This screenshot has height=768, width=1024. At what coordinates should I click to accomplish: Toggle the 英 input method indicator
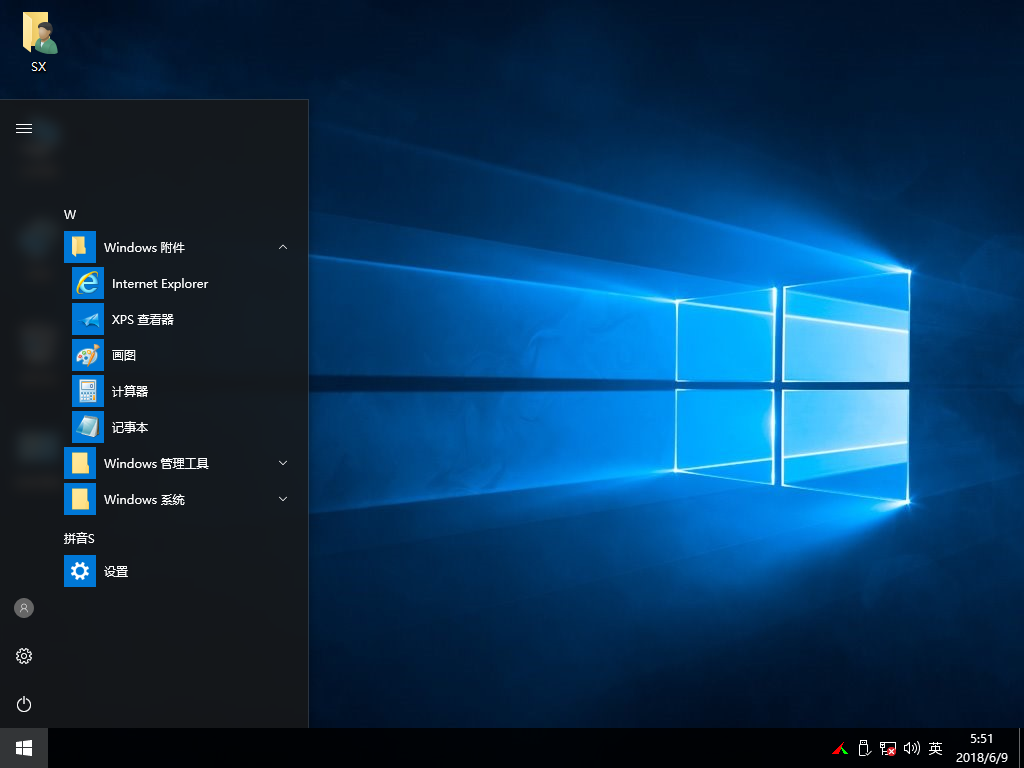tap(936, 748)
